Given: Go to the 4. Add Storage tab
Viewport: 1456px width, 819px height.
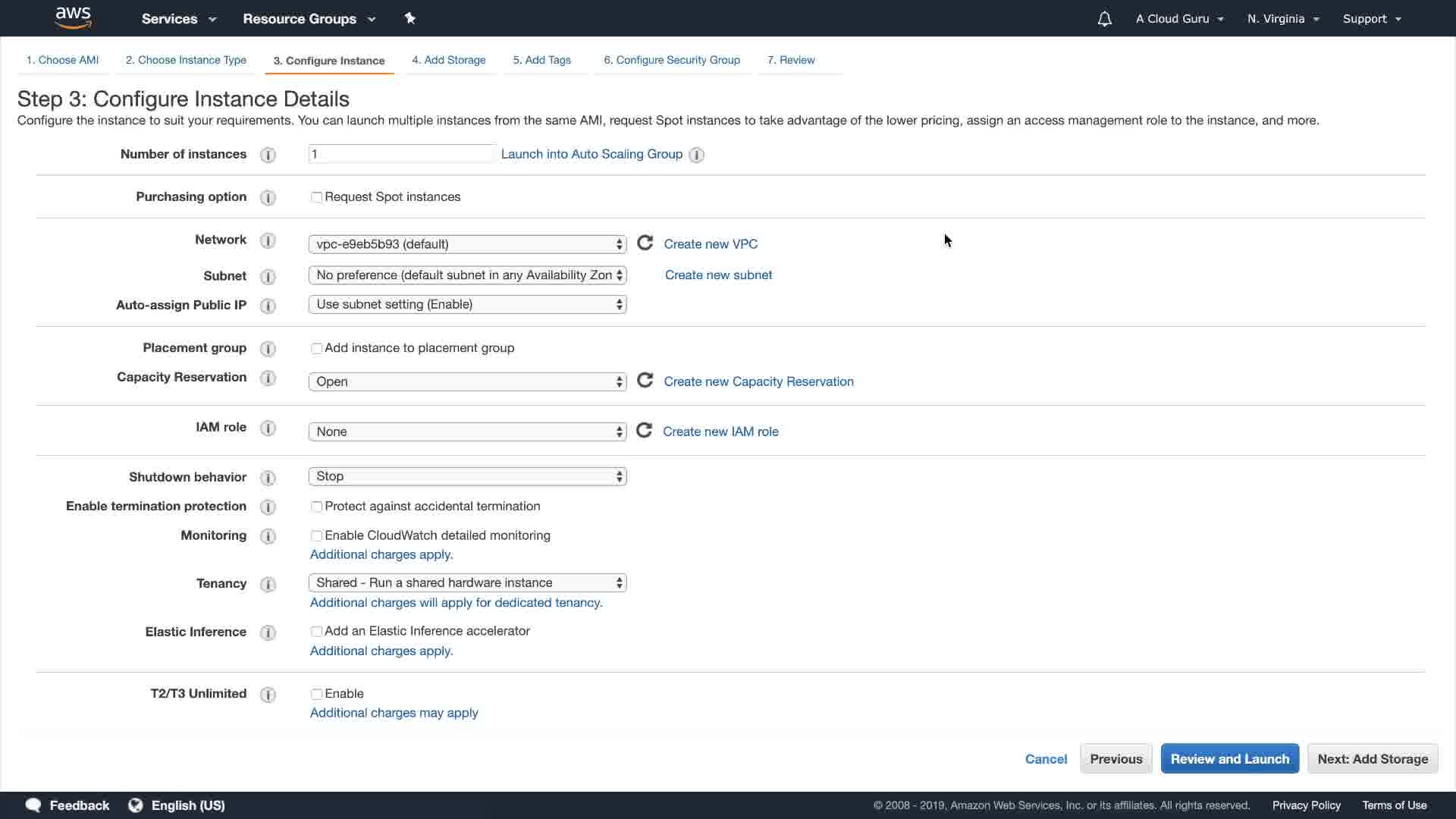Looking at the screenshot, I should click(x=448, y=60).
